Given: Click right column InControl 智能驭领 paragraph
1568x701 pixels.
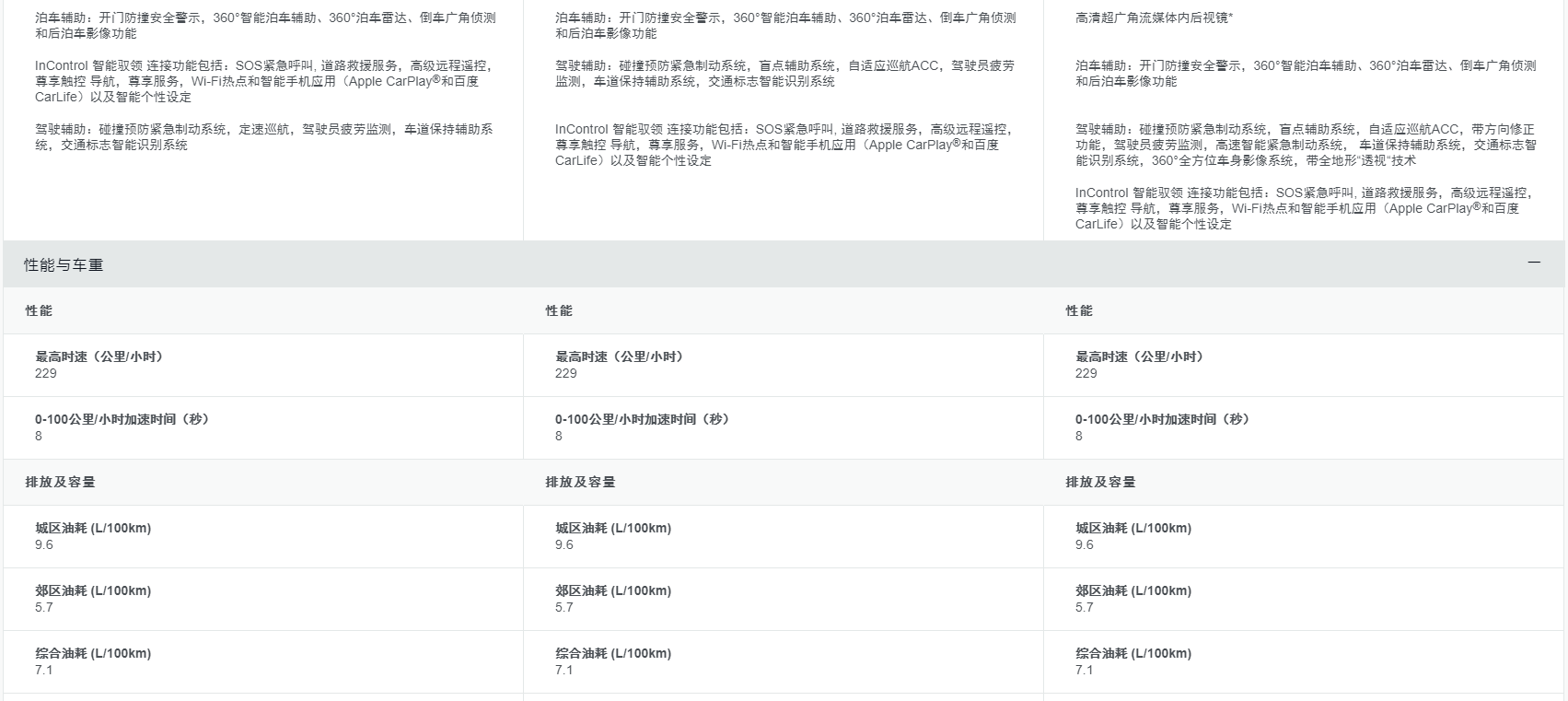Looking at the screenshot, I should click(1305, 208).
